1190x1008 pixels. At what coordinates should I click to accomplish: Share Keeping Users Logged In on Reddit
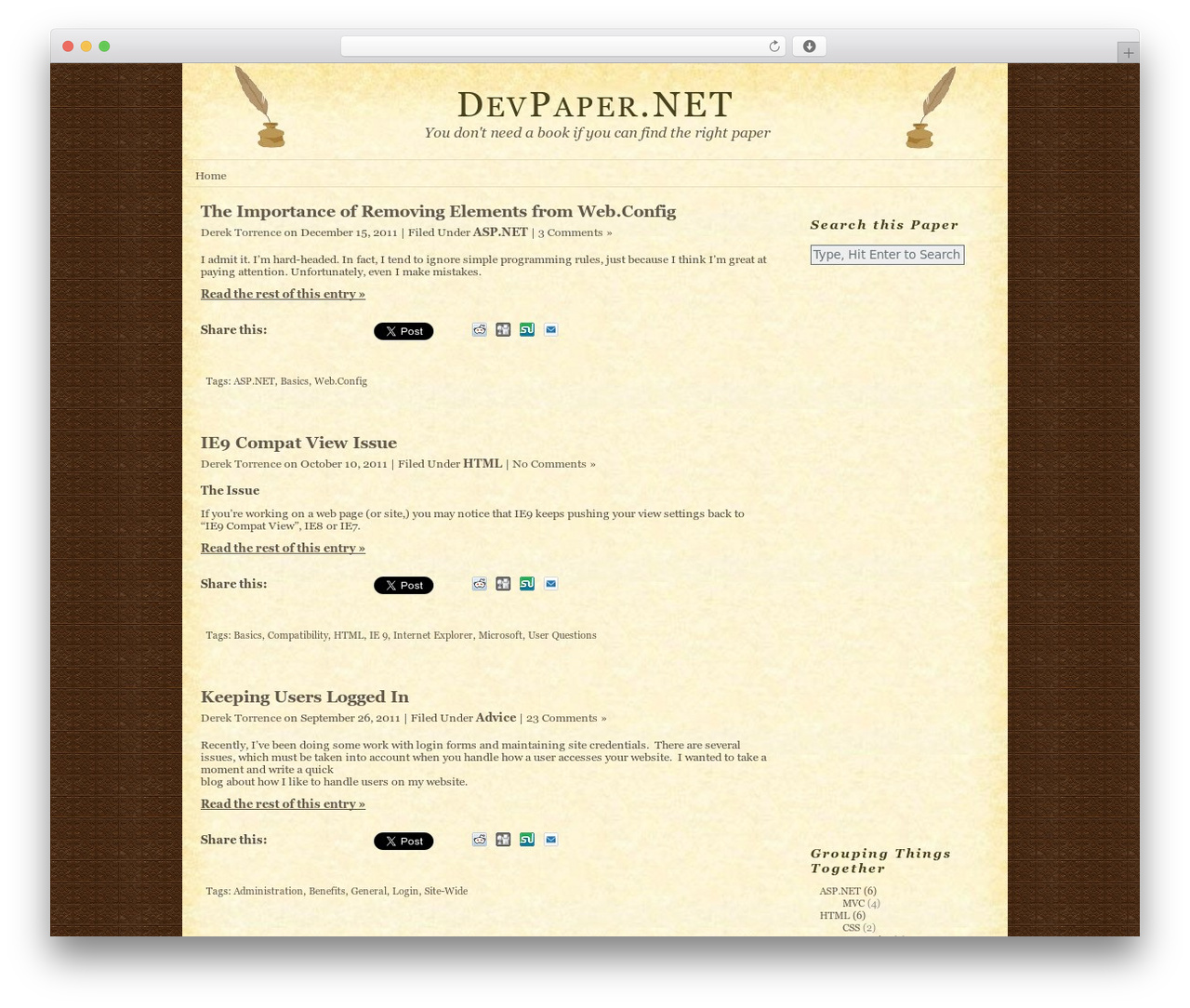479,839
